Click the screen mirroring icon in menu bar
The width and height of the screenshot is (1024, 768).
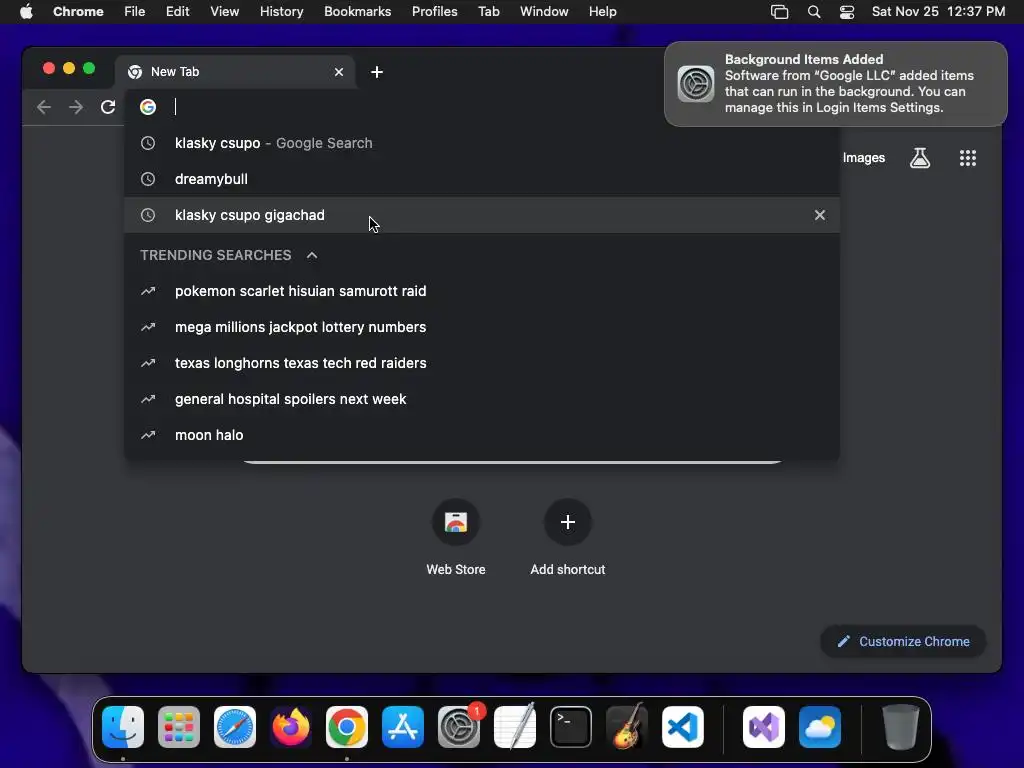(x=780, y=12)
